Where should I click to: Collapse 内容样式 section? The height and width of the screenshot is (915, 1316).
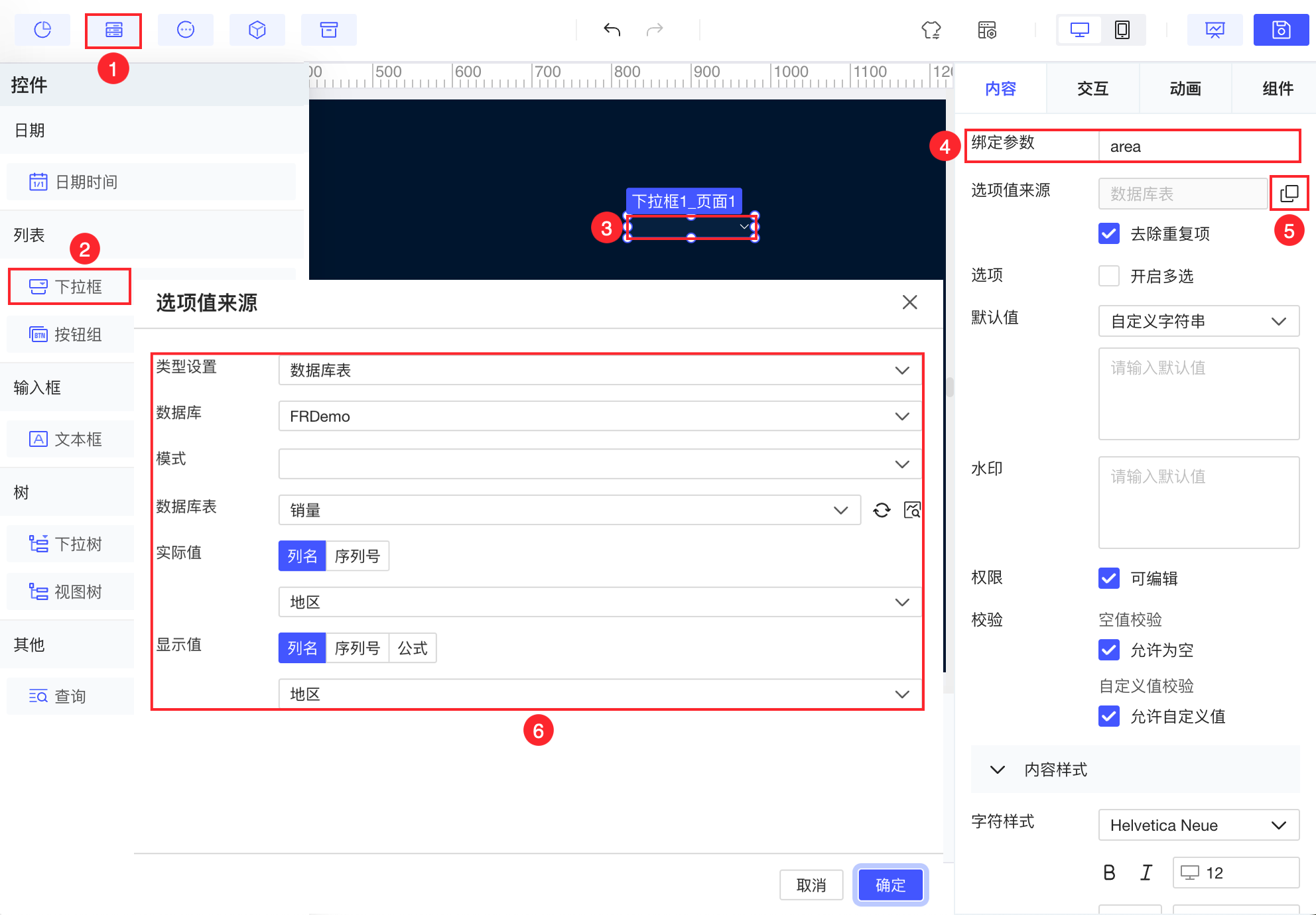pos(997,770)
